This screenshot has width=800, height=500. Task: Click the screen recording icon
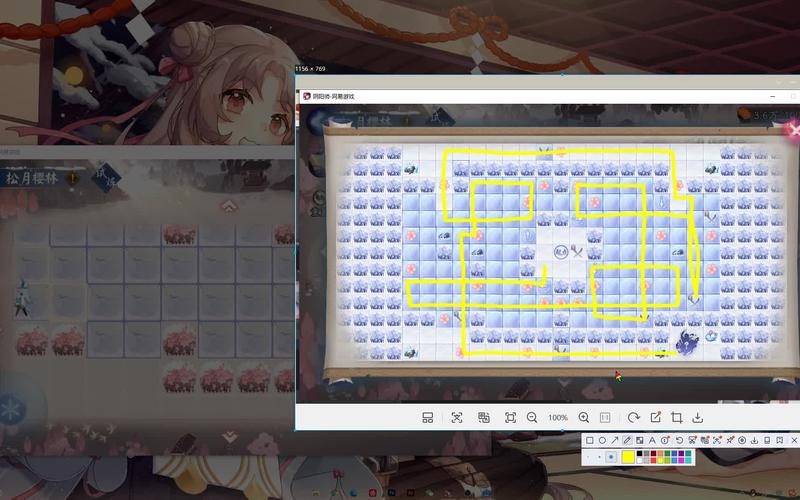[742, 440]
